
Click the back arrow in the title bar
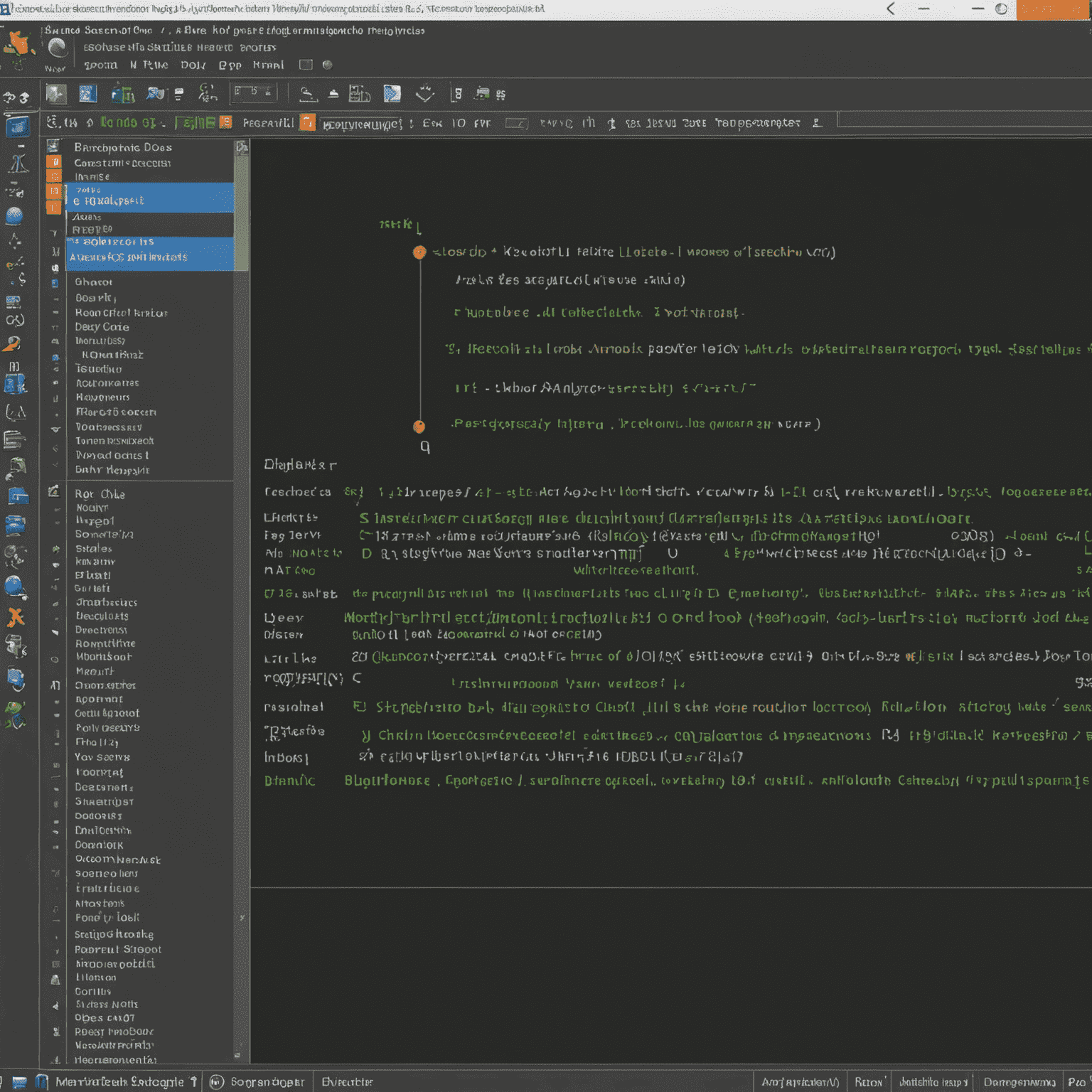[x=892, y=9]
